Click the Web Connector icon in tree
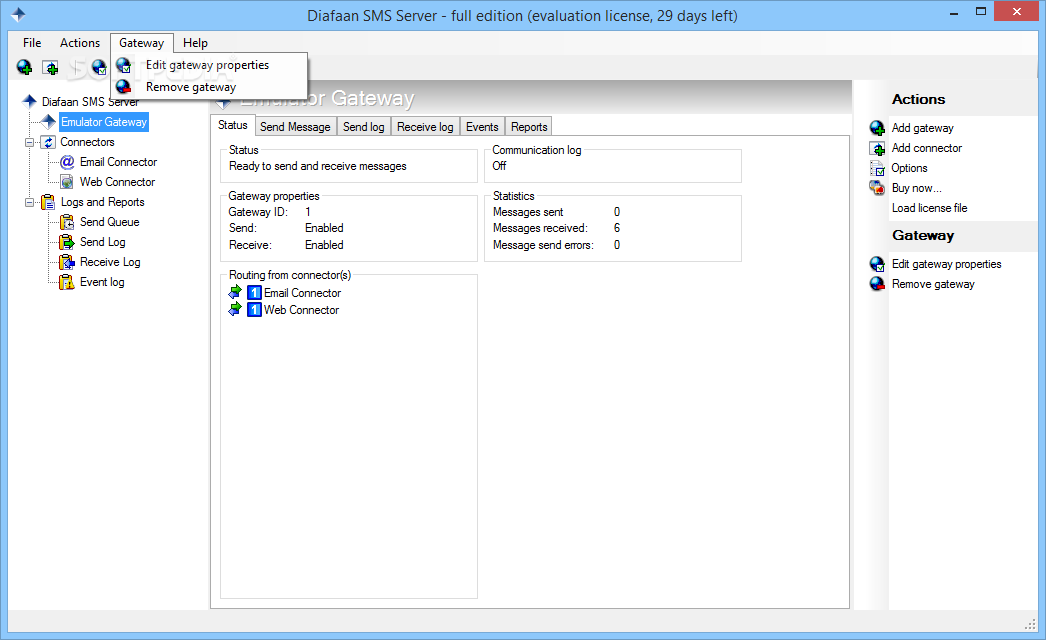 click(x=67, y=182)
